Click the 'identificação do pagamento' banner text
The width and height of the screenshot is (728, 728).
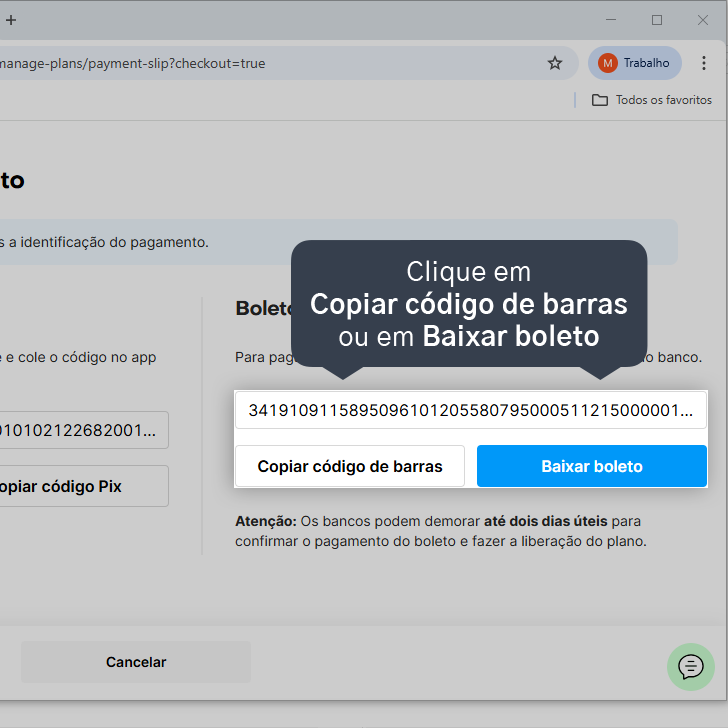pos(114,242)
